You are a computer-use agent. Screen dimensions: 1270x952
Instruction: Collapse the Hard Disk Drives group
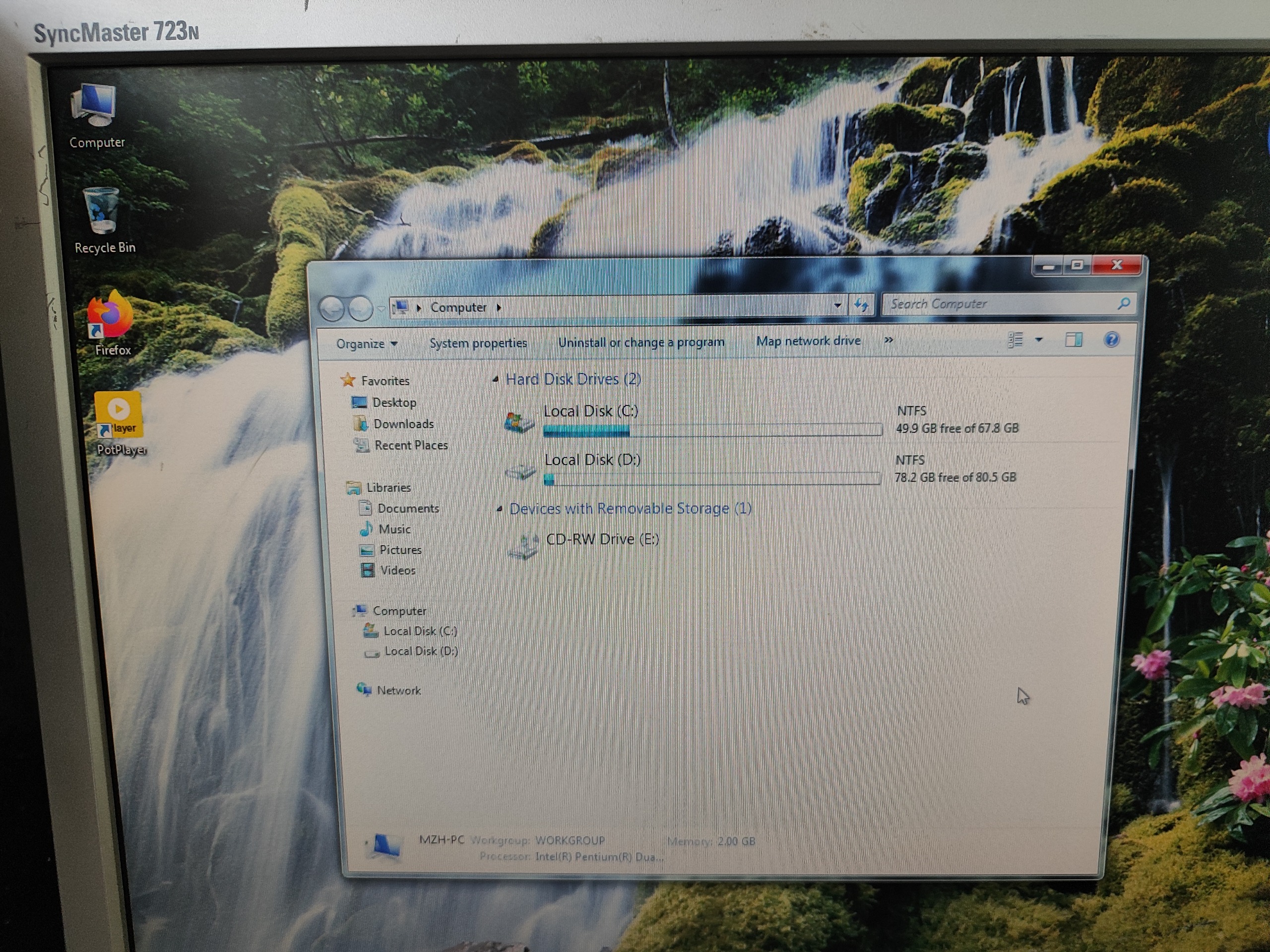(496, 379)
